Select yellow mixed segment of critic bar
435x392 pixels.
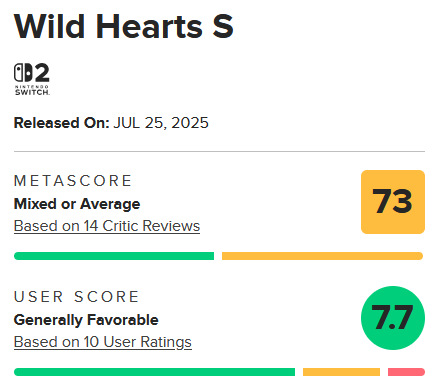tap(322, 256)
